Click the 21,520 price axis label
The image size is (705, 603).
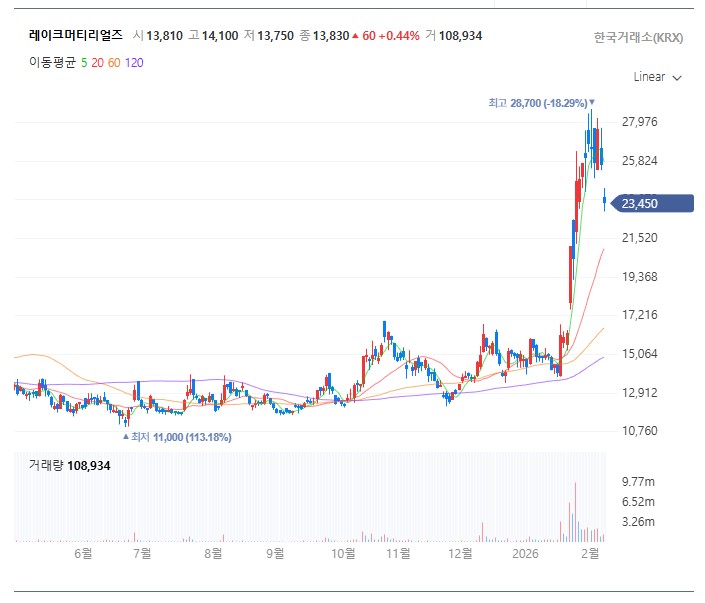tap(639, 237)
